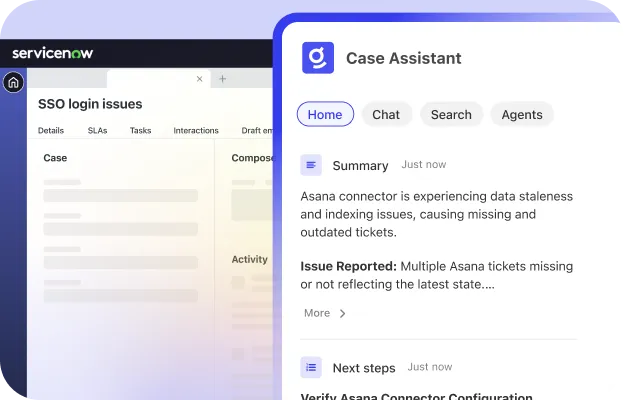The width and height of the screenshot is (624, 400).
Task: Click the Issue Reported label
Action: (x=349, y=266)
